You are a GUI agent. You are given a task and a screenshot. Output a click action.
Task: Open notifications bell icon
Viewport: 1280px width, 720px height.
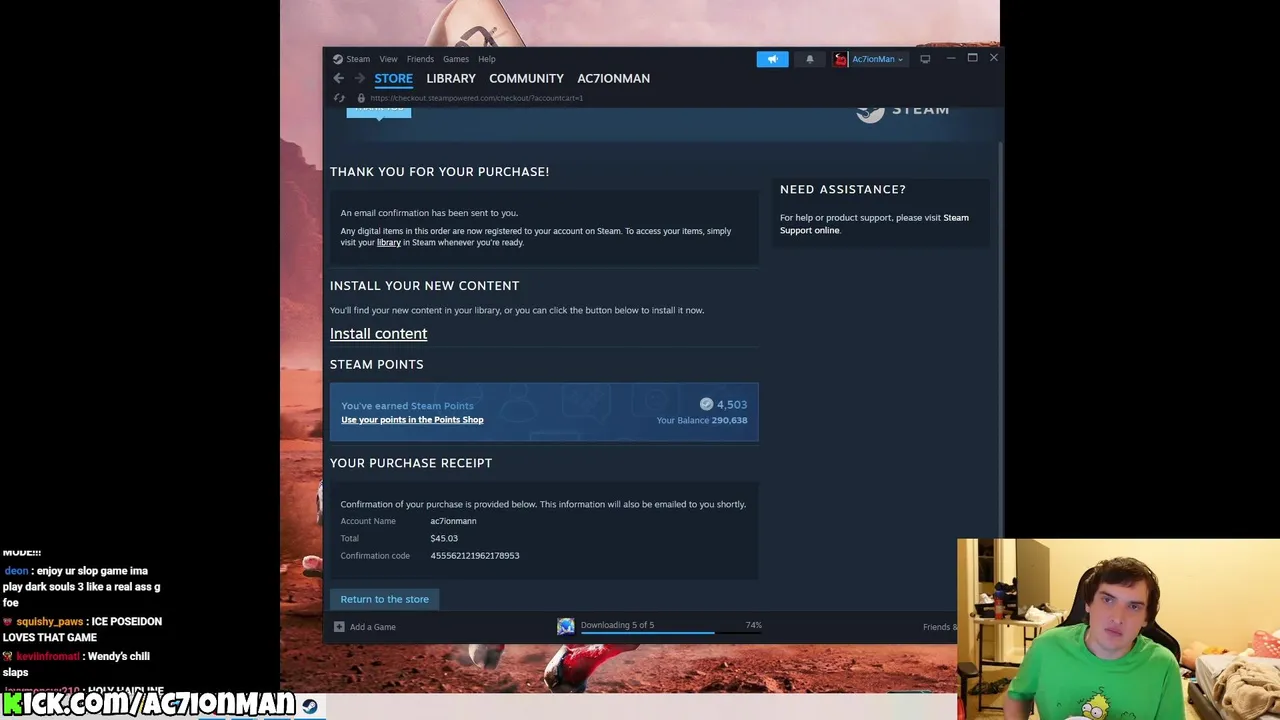tap(810, 59)
